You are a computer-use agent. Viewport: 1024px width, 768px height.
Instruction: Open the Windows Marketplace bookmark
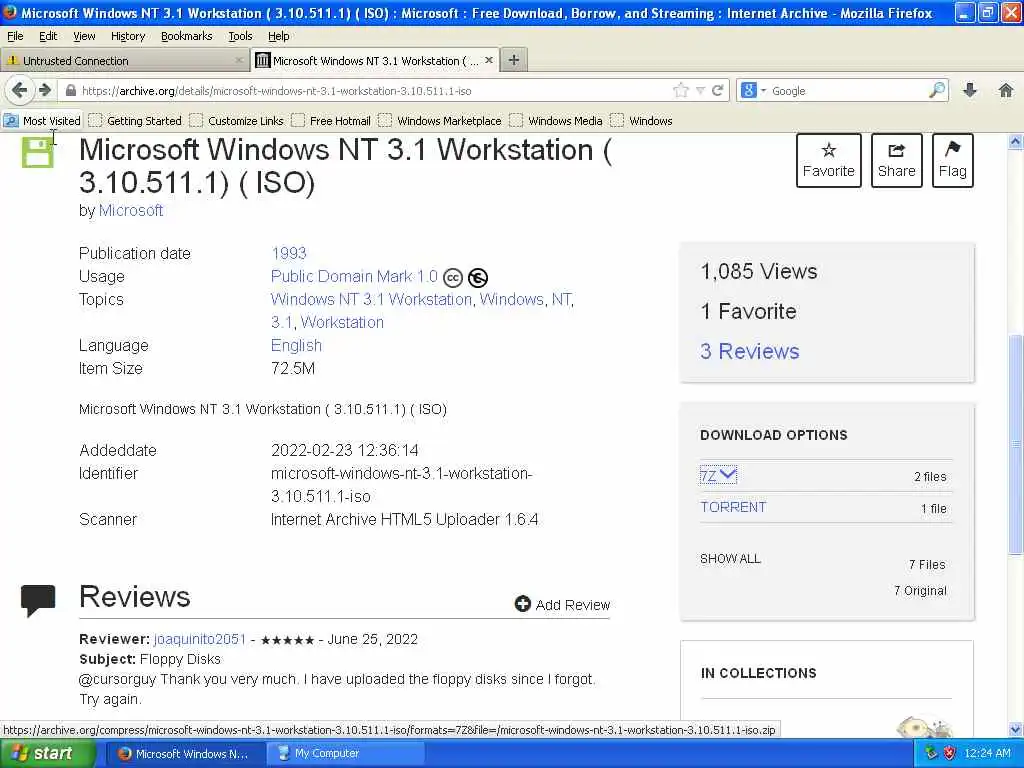[441, 121]
